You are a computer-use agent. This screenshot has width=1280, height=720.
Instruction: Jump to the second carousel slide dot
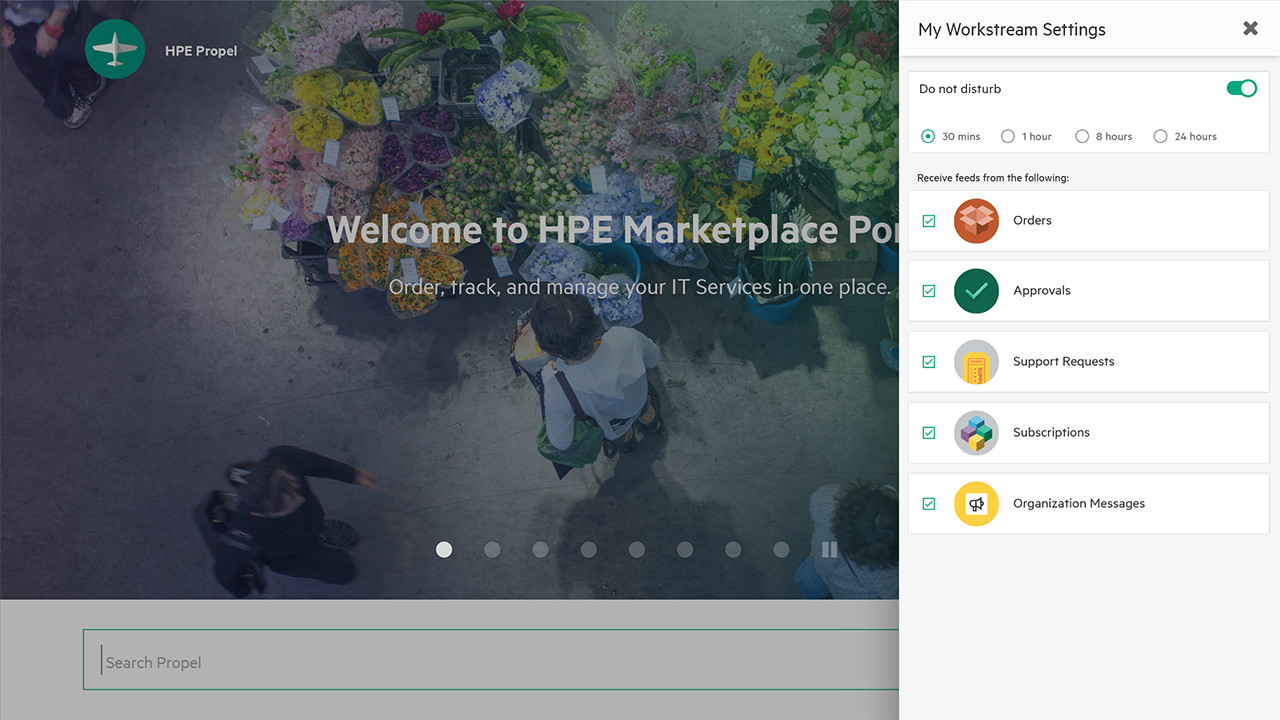492,549
